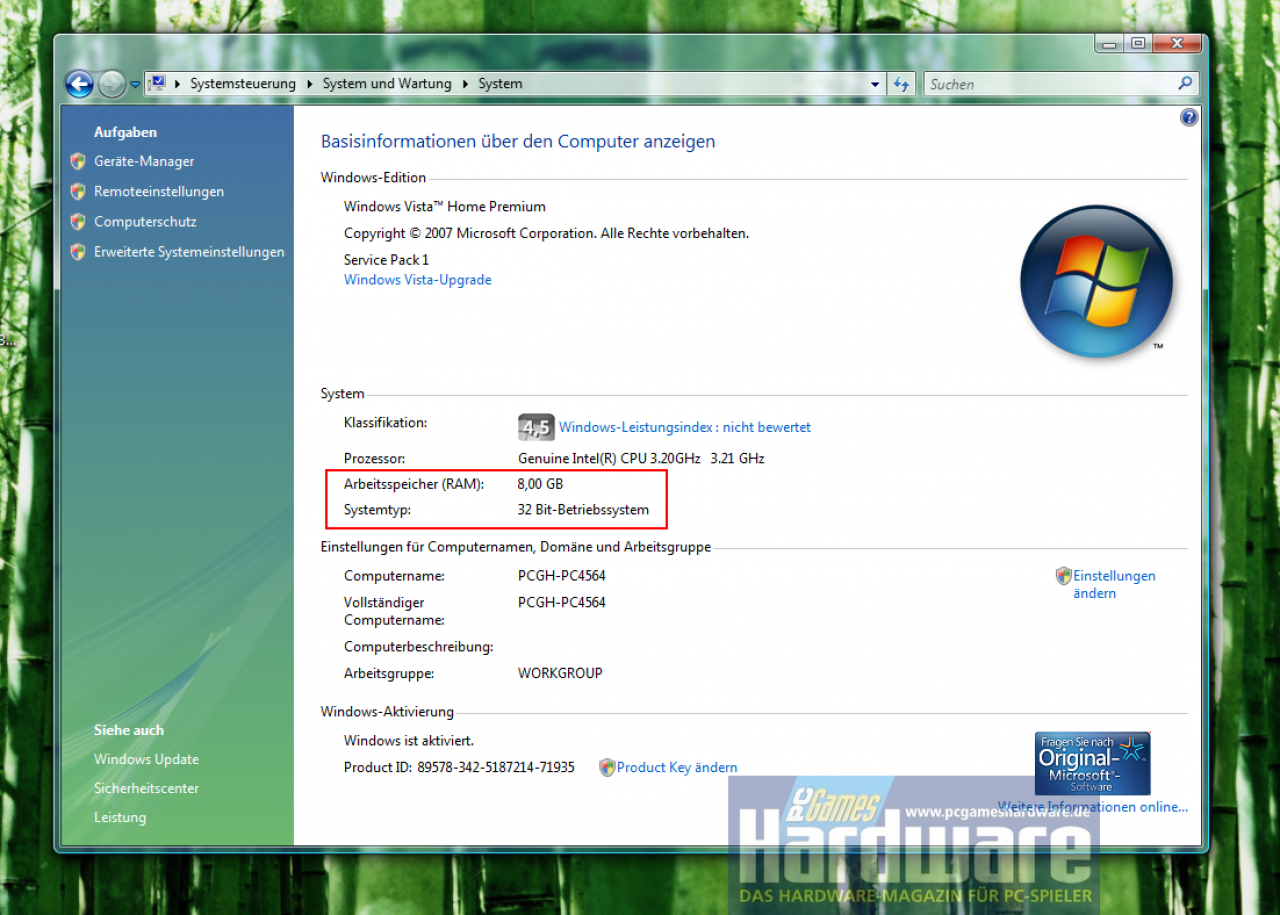Go back with the Back arrow button
Image resolution: width=1280 pixels, height=915 pixels.
(x=79, y=84)
